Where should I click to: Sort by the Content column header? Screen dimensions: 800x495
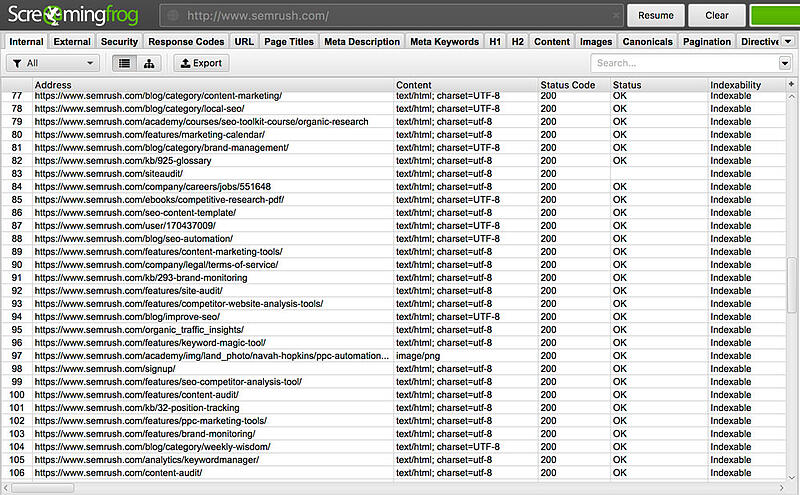point(466,85)
